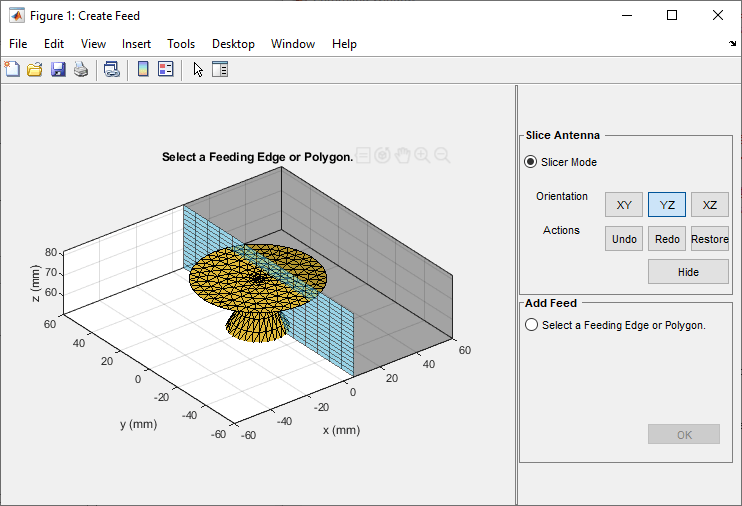This screenshot has width=742, height=506.
Task: Click the 'Select a Feeding Edge or Polygon.' plot title
Action: pos(257,157)
